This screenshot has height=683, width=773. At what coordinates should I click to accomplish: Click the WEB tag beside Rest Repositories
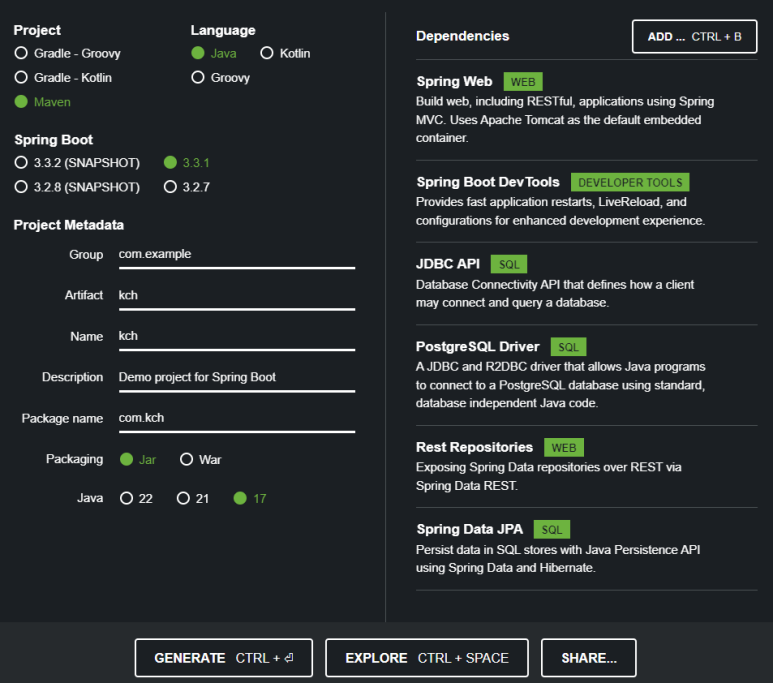(564, 448)
